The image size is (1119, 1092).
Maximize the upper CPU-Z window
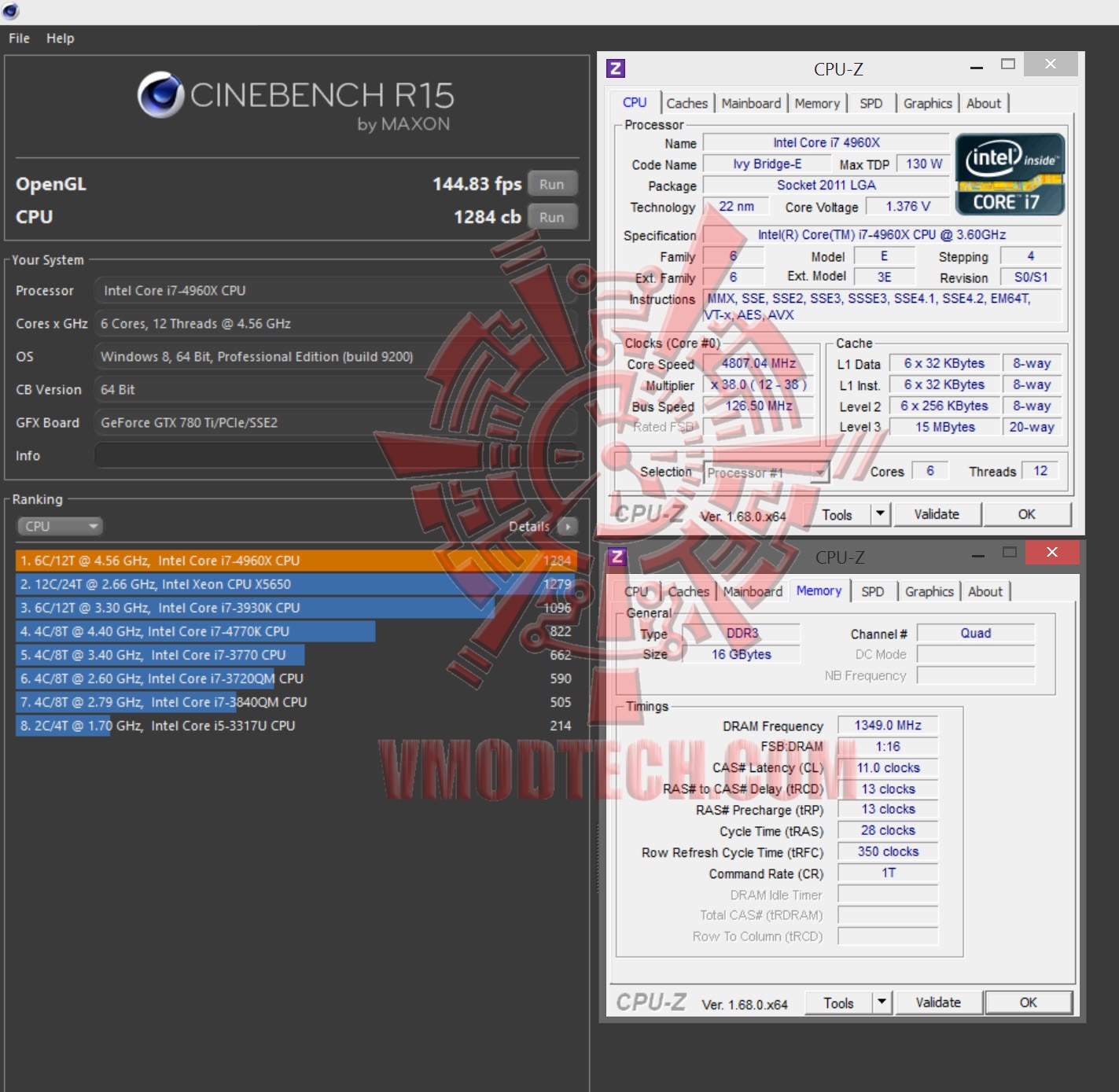[x=1008, y=64]
